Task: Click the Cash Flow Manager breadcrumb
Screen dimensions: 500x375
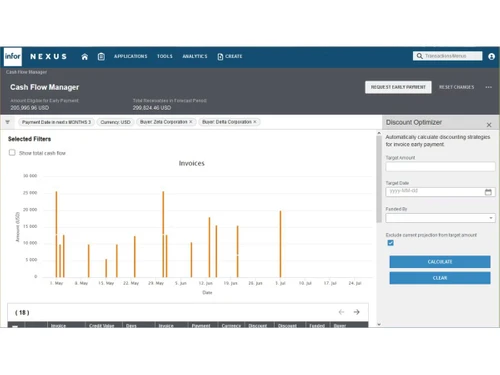Action: 26,72
